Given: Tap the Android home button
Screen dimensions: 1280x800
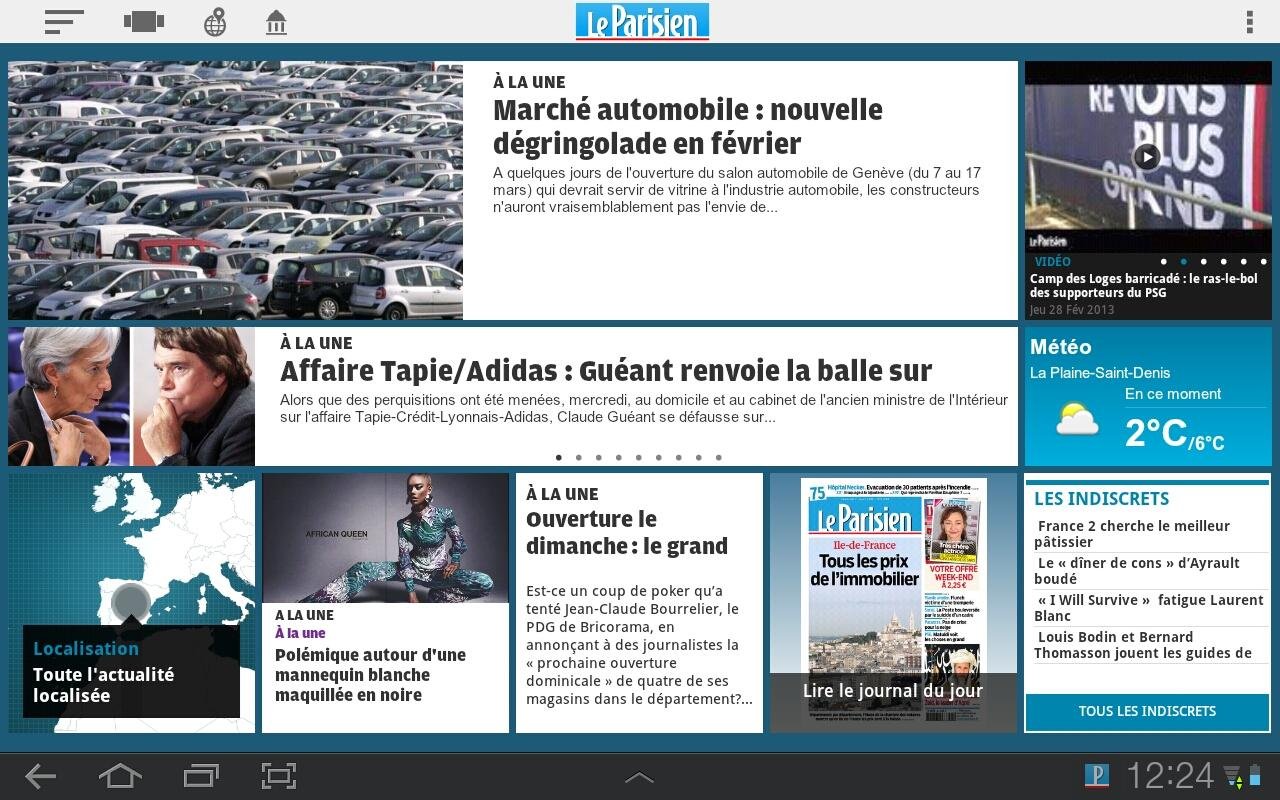Looking at the screenshot, I should pyautogui.click(x=120, y=776).
